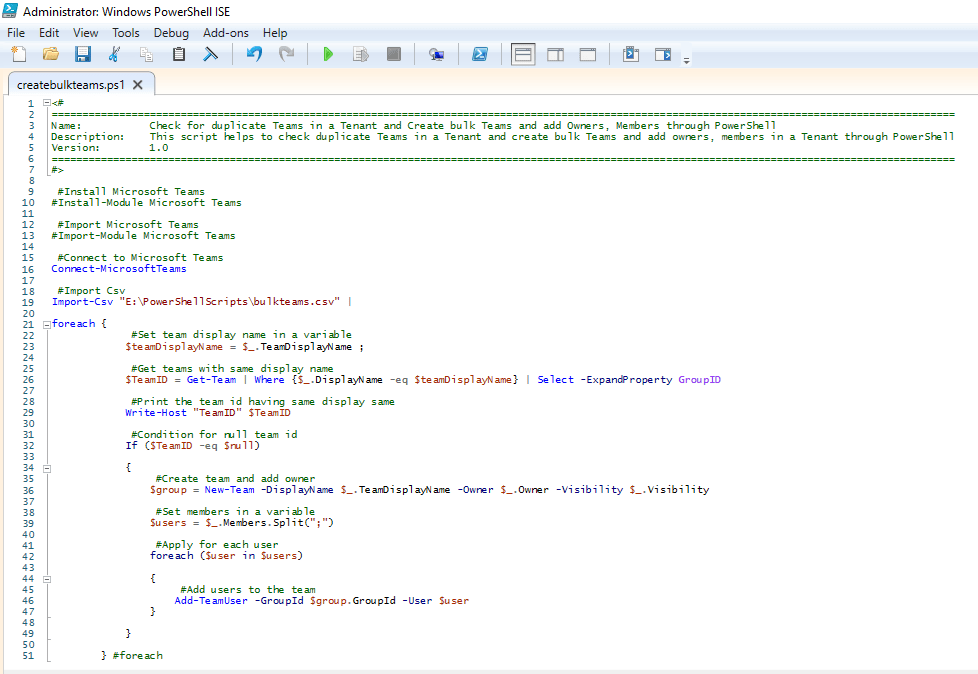Undo the last edit

254,54
